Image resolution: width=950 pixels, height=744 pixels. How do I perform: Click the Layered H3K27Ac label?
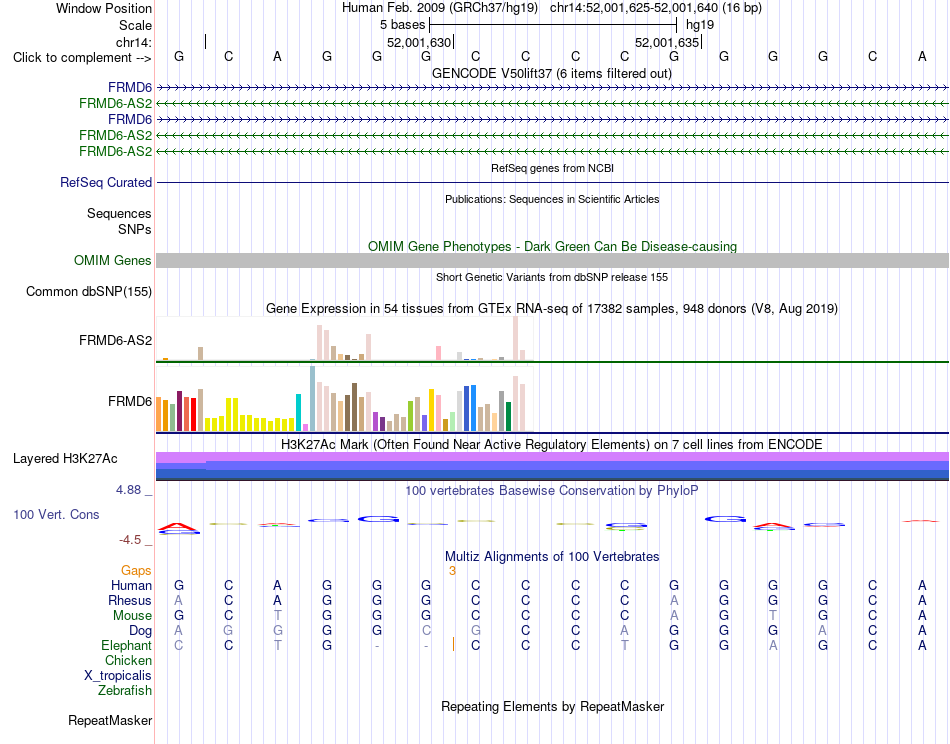point(65,459)
